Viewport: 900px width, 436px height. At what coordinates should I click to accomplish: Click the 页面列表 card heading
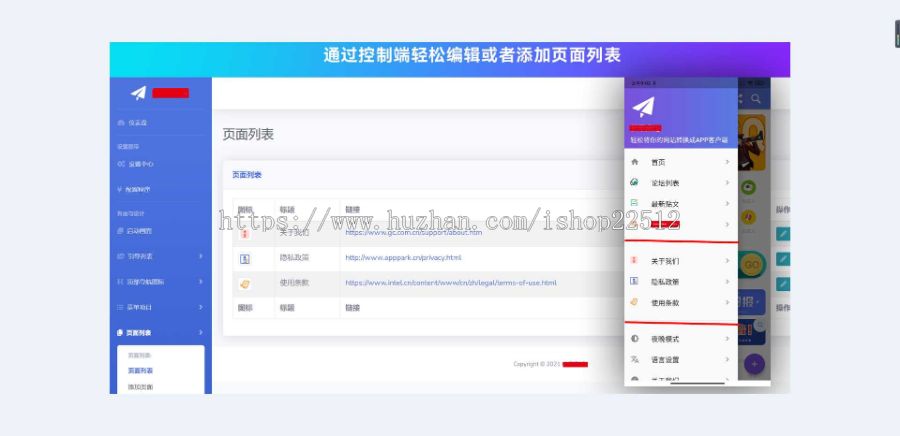tap(247, 175)
